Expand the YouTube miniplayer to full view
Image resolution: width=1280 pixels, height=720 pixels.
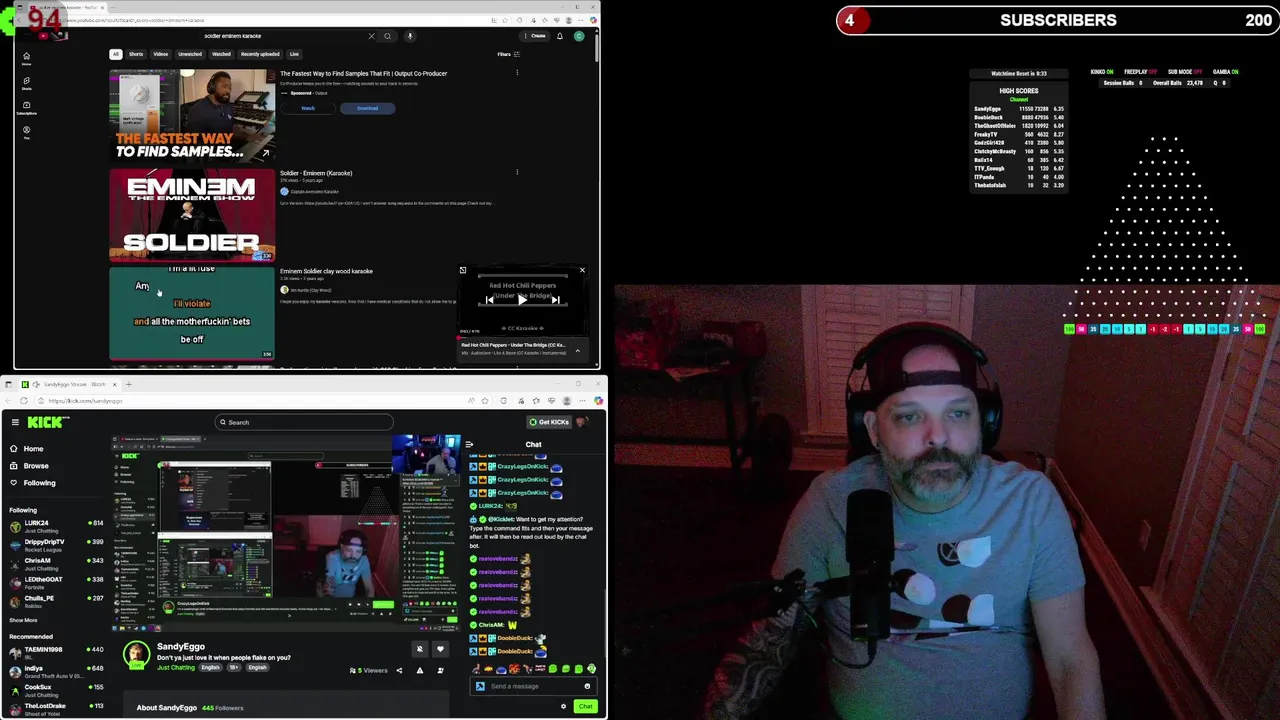pyautogui.click(x=462, y=270)
